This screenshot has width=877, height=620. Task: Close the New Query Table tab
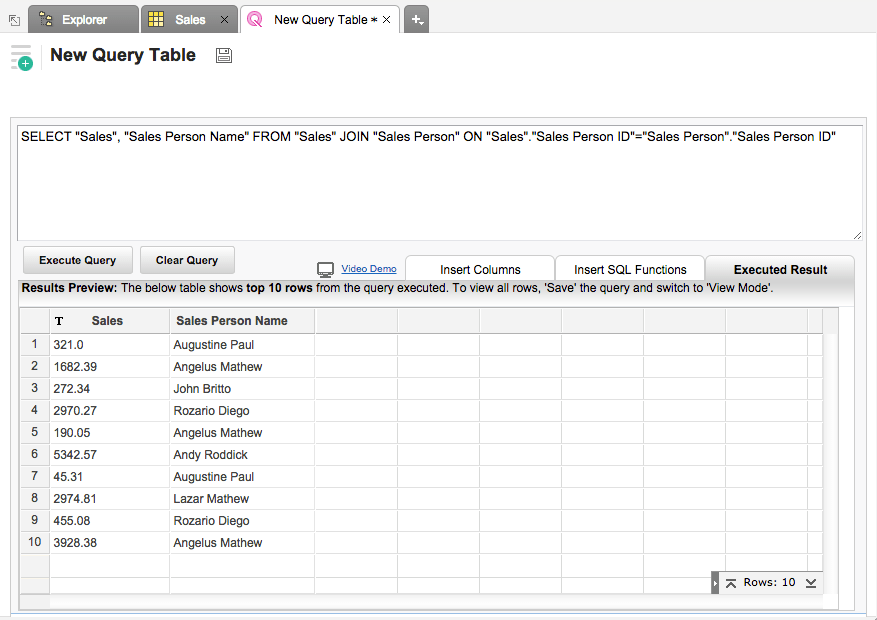[x=389, y=18]
